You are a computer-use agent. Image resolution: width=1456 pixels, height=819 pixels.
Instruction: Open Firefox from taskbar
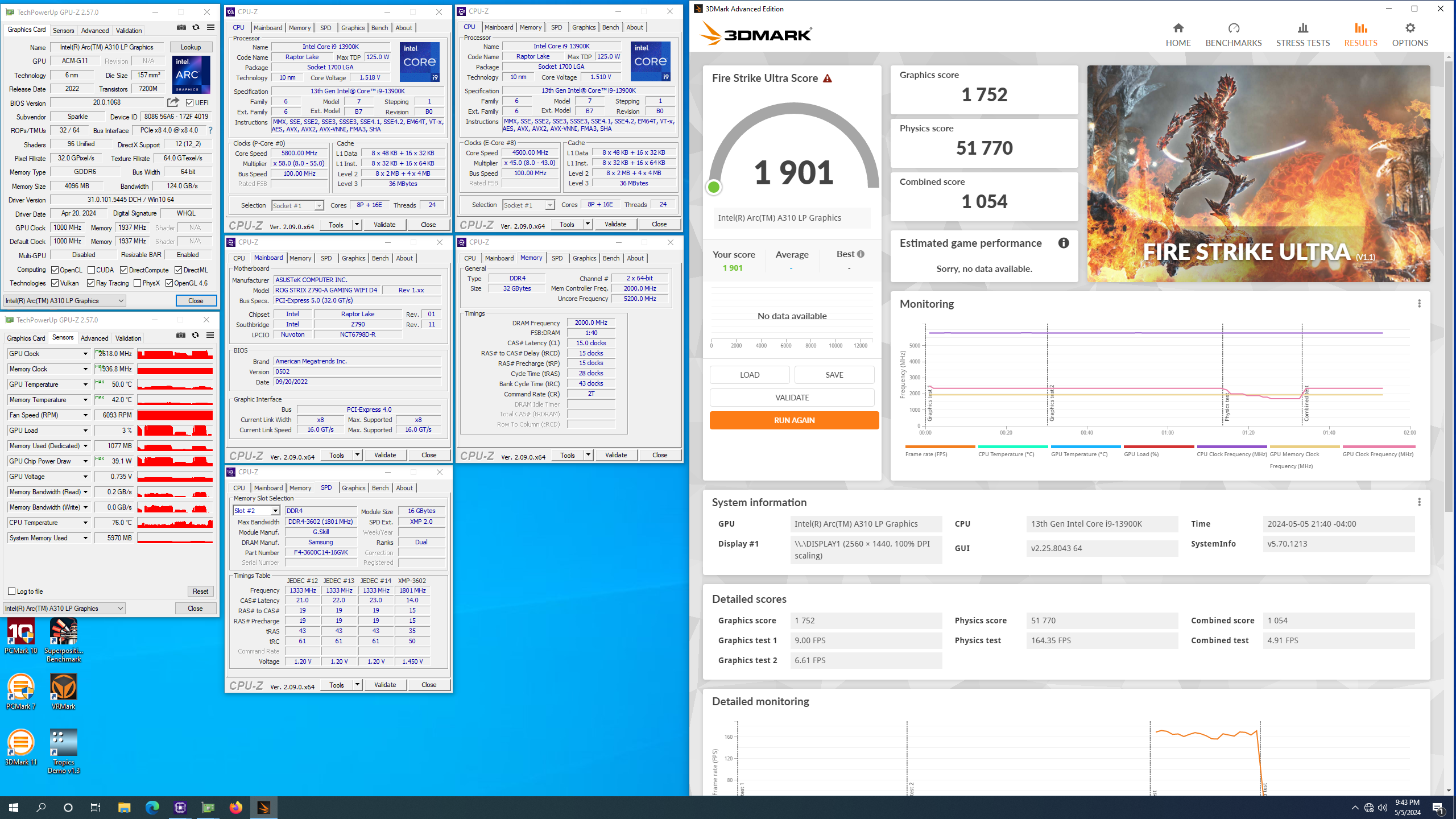pyautogui.click(x=235, y=807)
